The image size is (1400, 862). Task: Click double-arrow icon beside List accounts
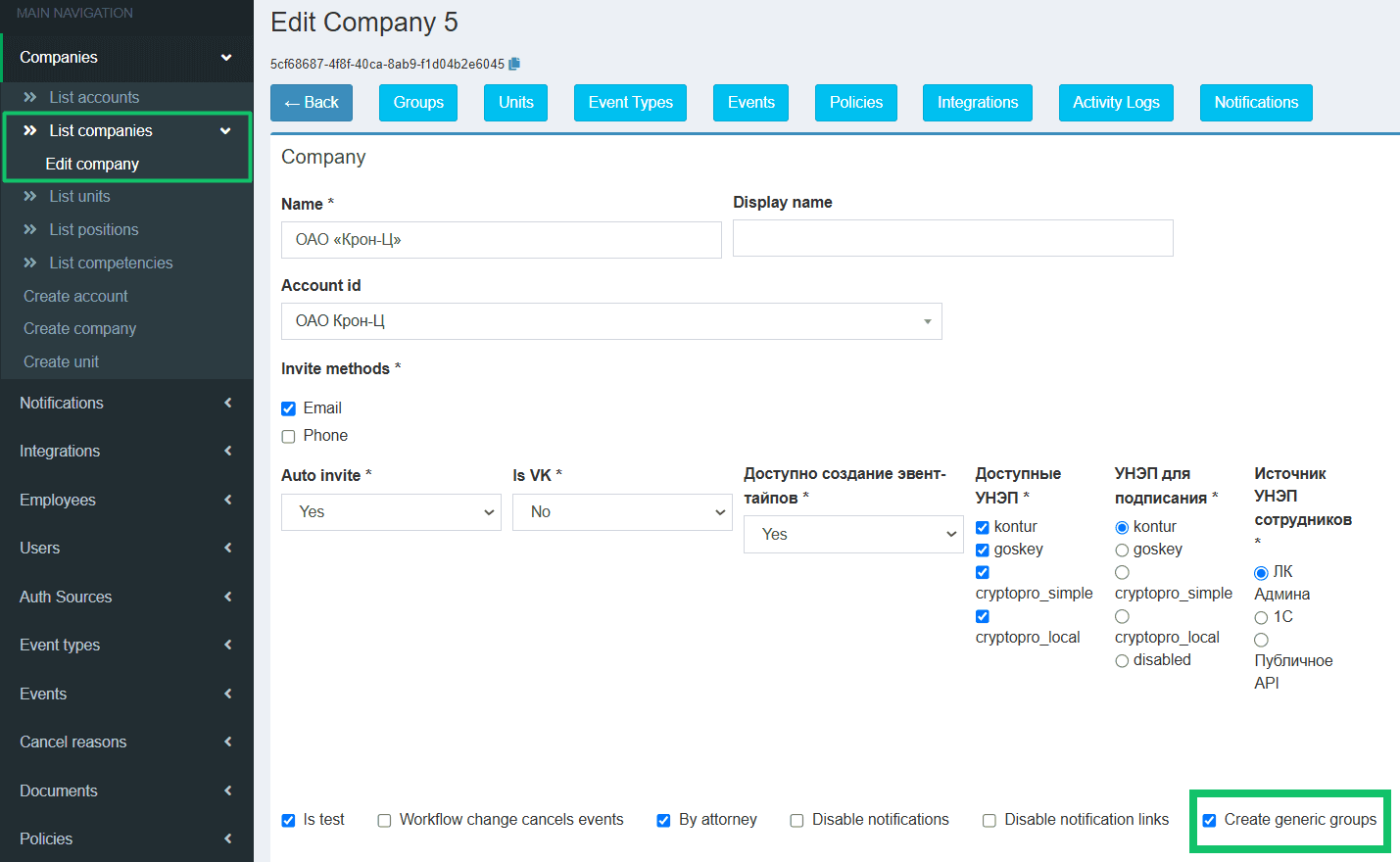30,97
